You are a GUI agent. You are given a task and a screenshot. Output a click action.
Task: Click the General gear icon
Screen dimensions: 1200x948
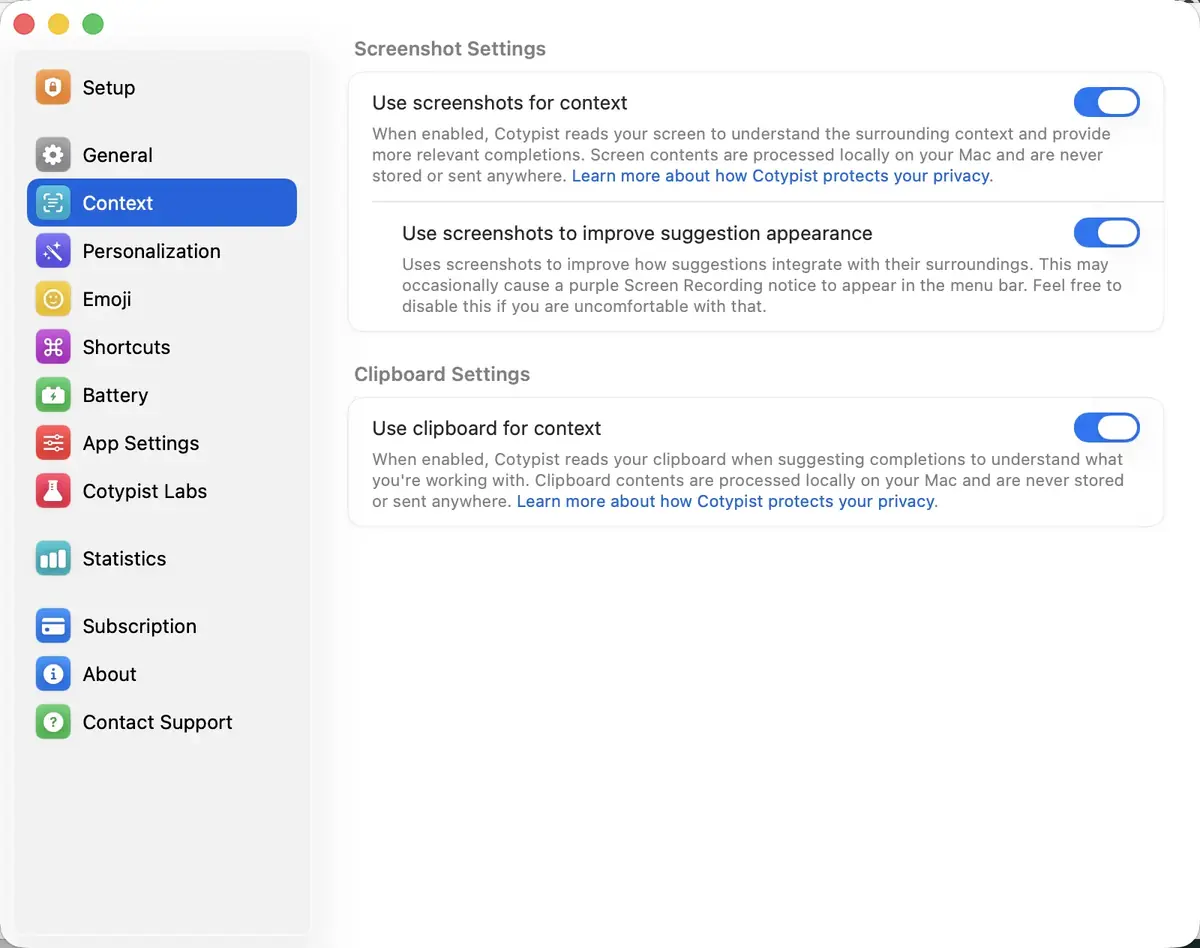click(53, 155)
